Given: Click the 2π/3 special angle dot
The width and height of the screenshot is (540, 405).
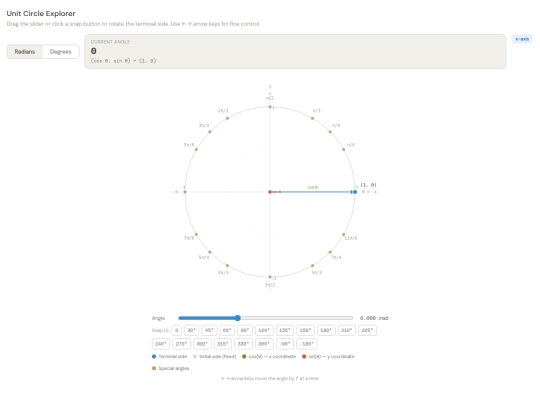Looking at the screenshot, I should [227, 118].
